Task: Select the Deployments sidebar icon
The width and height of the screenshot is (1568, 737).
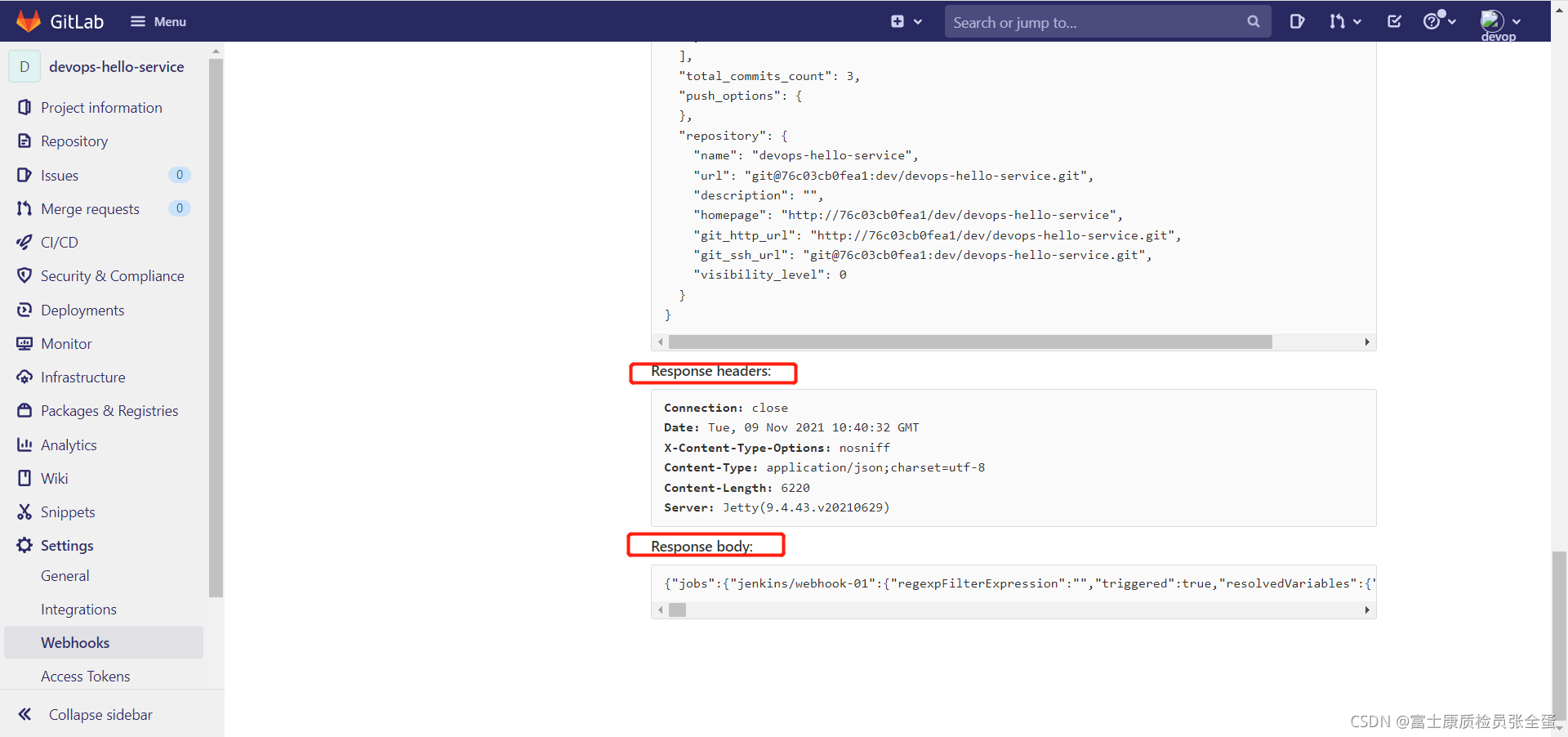Action: tap(24, 310)
